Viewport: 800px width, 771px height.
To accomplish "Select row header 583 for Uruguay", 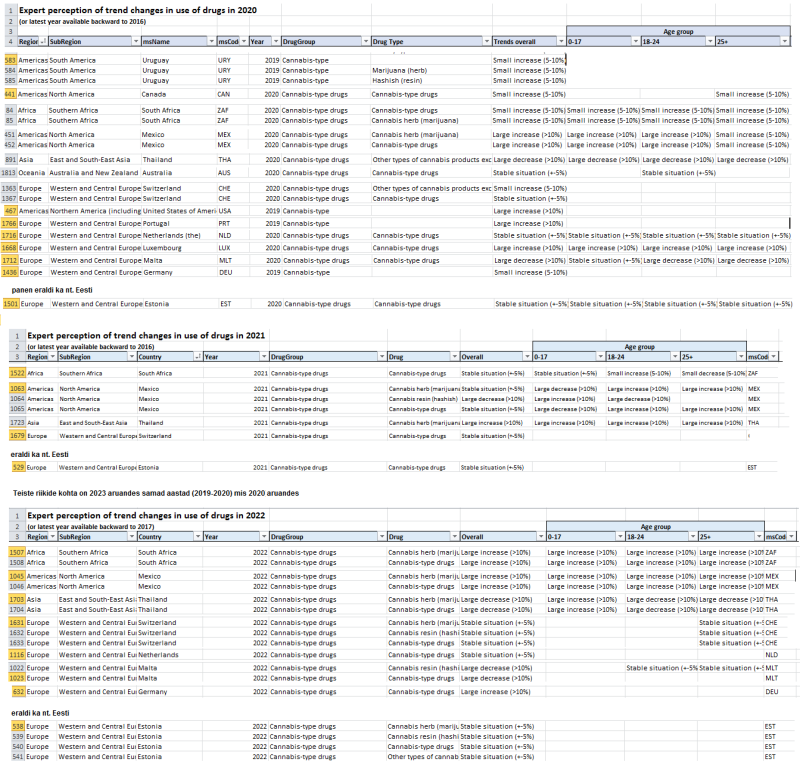I will 10,61.
